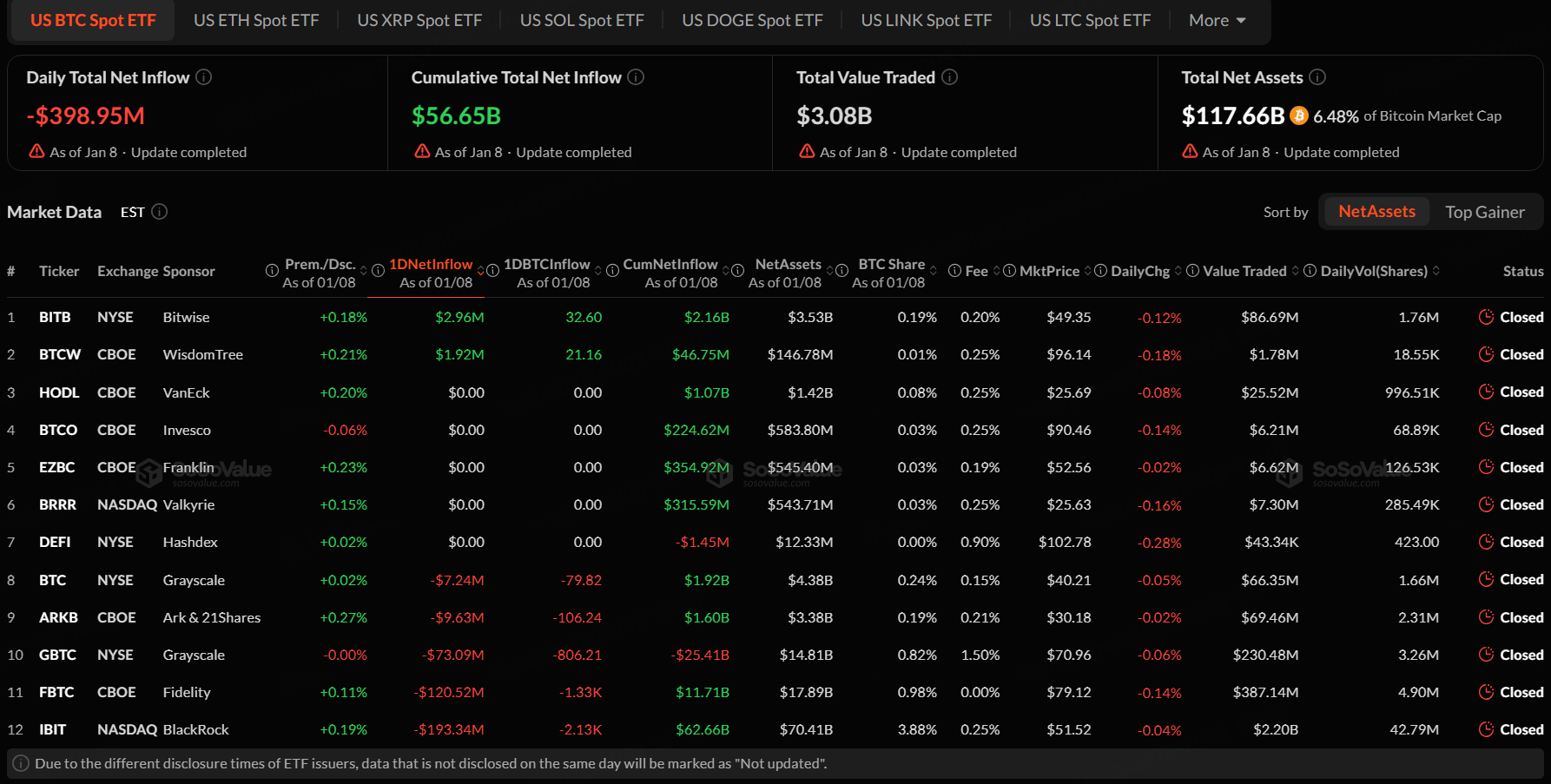Sort table by 1DNetInflow column
This screenshot has height=784, width=1551.
[431, 264]
